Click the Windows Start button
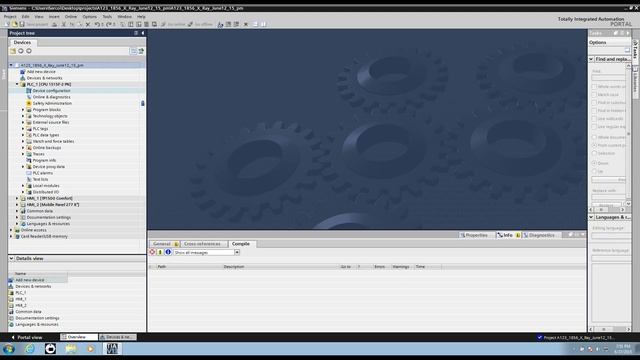 click(x=9, y=349)
